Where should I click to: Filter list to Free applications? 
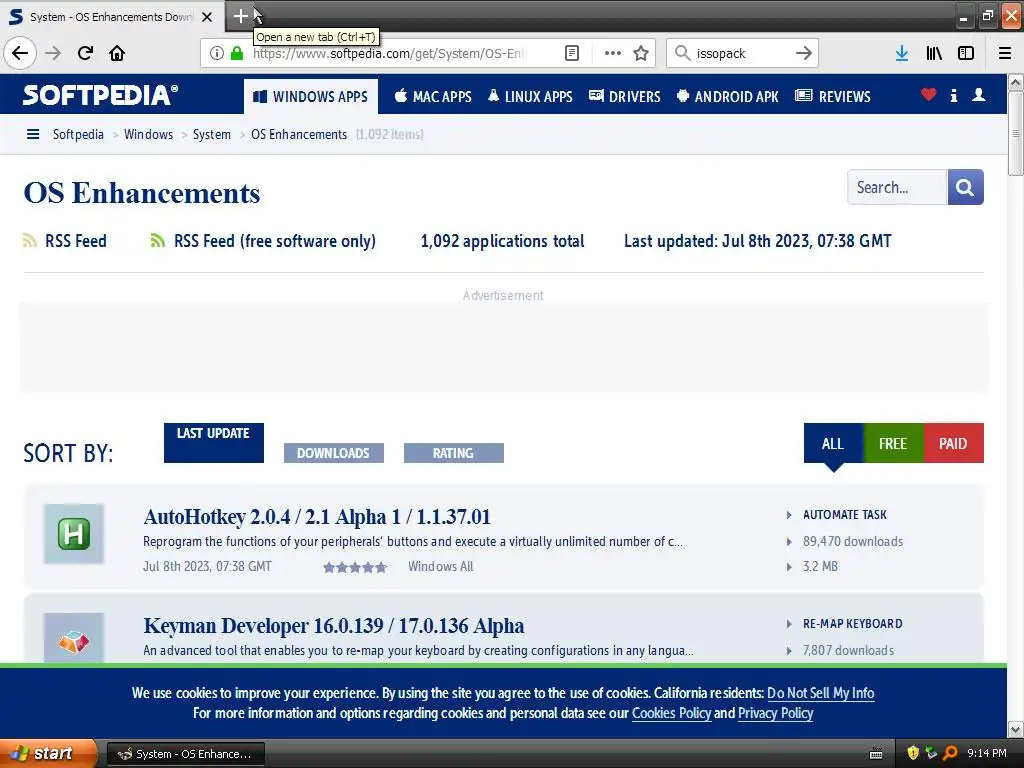pos(893,443)
